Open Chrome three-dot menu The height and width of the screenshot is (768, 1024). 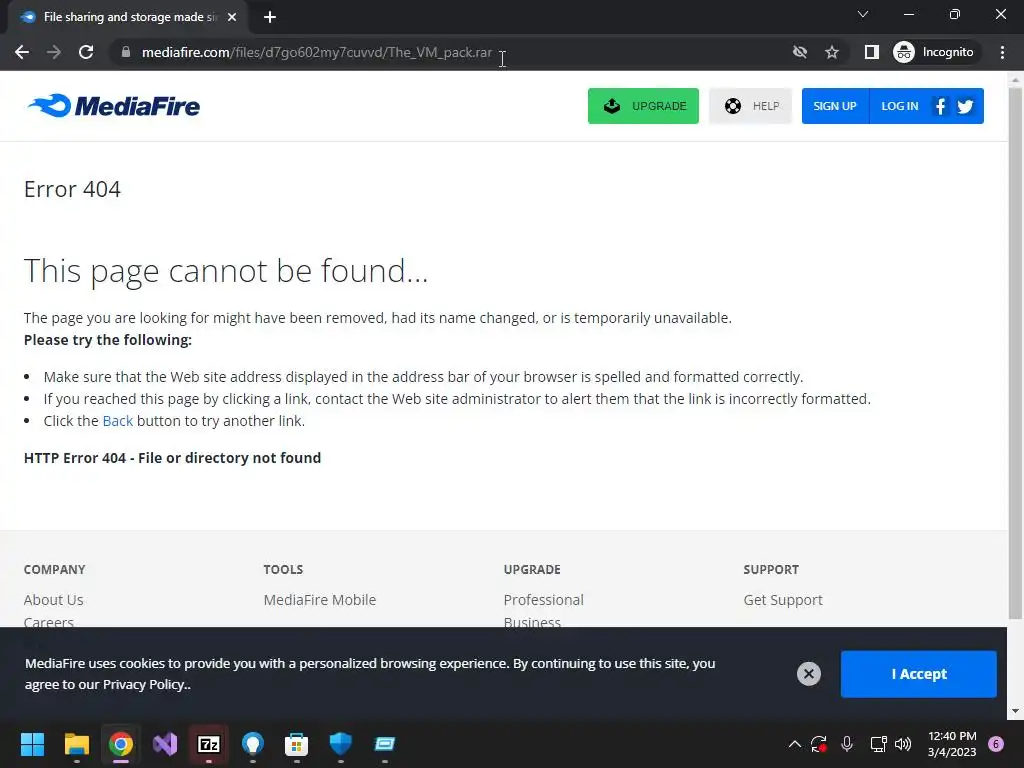coord(1002,52)
